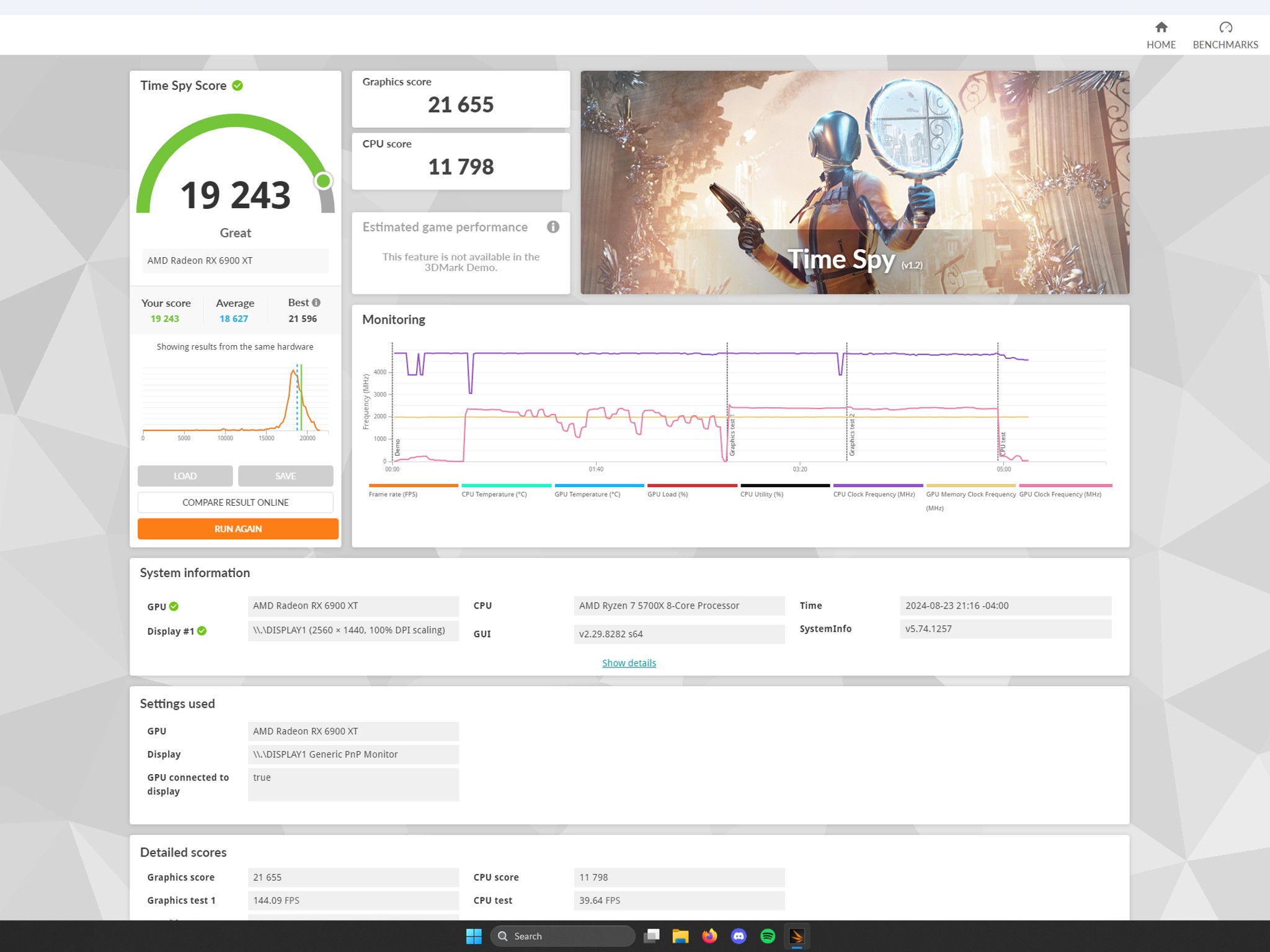Click the DISPLAY1 Generic PnP Monitor field
This screenshot has height=952, width=1270.
pos(353,754)
